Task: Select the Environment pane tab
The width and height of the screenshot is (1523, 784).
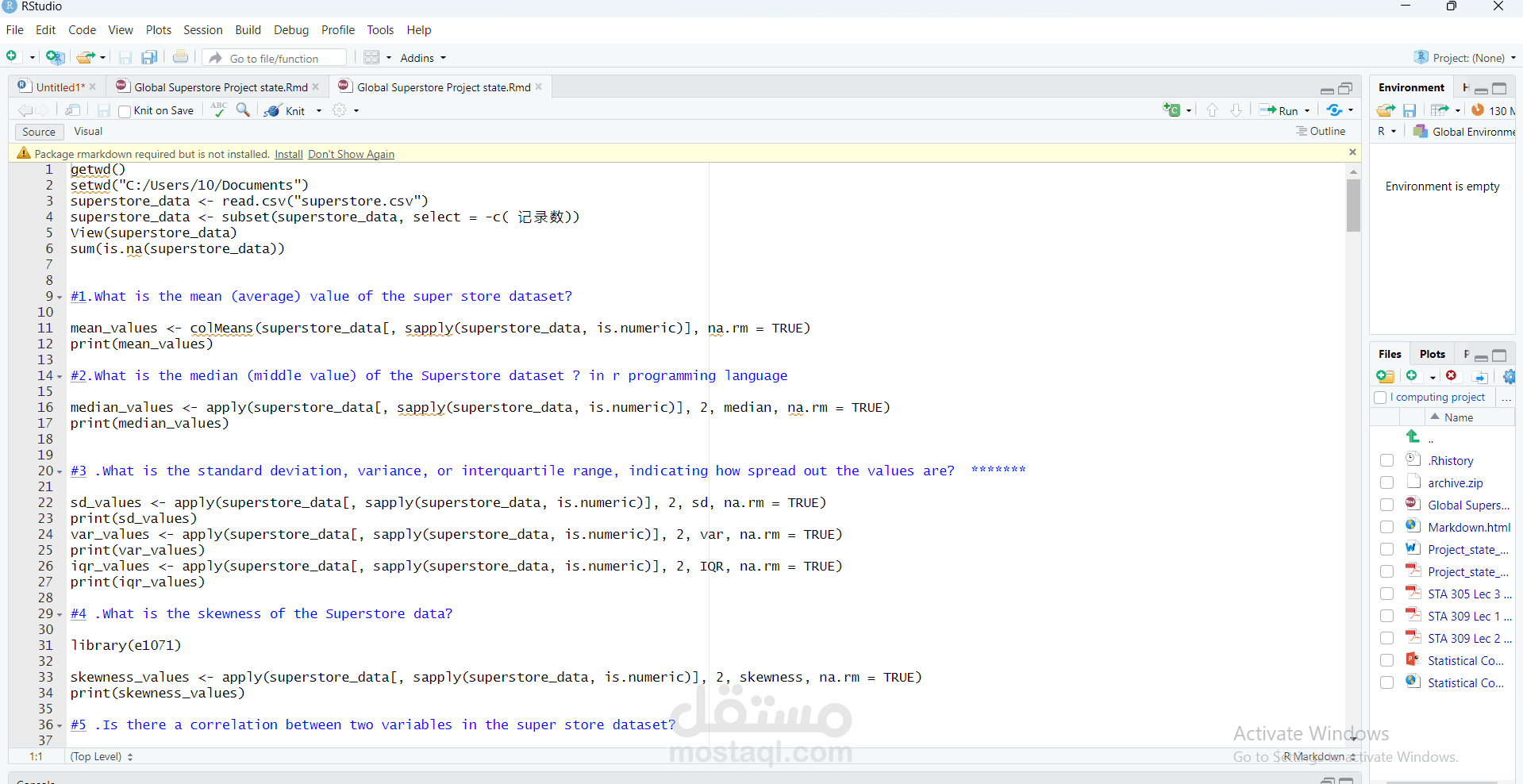Action: click(1411, 88)
